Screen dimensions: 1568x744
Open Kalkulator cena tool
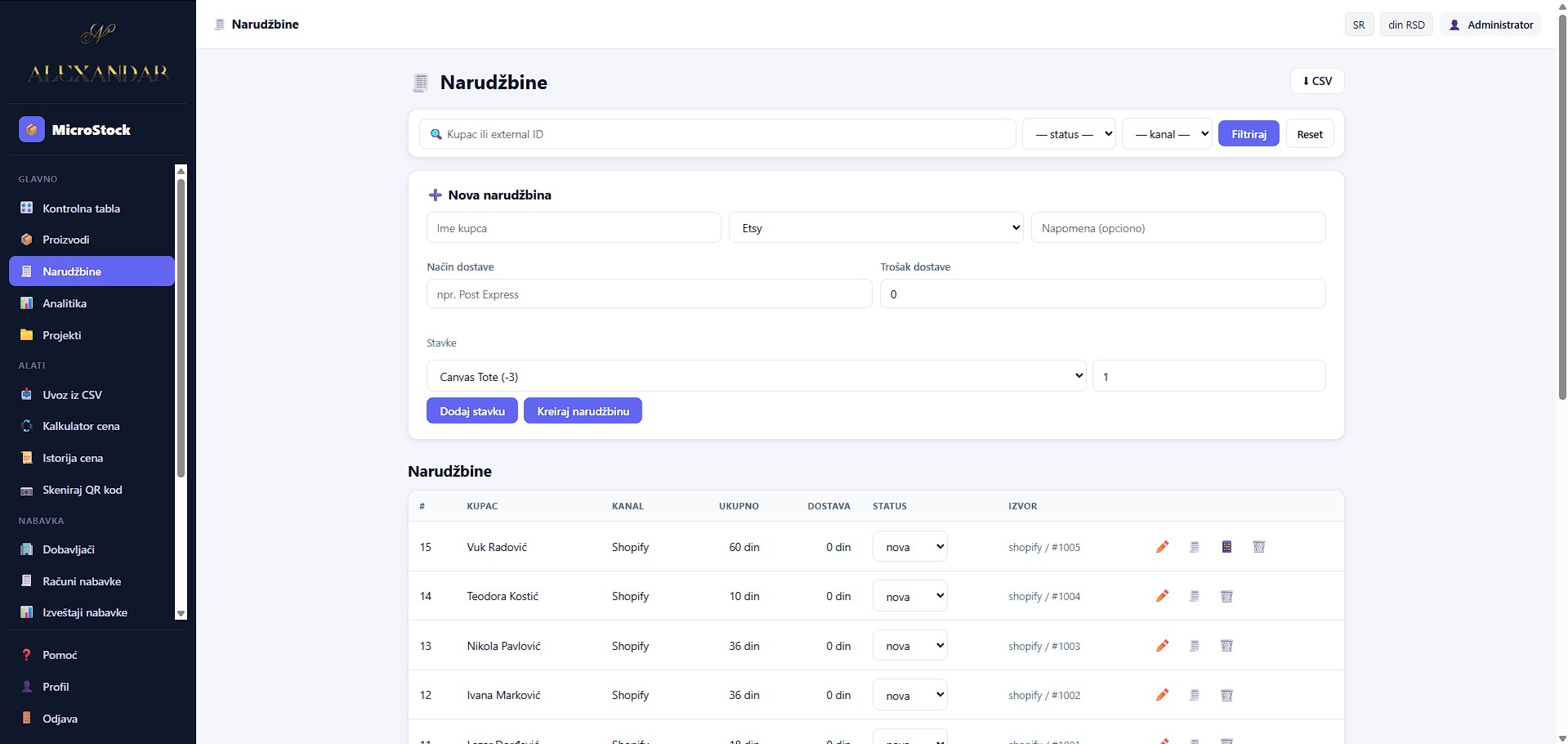pos(92,426)
